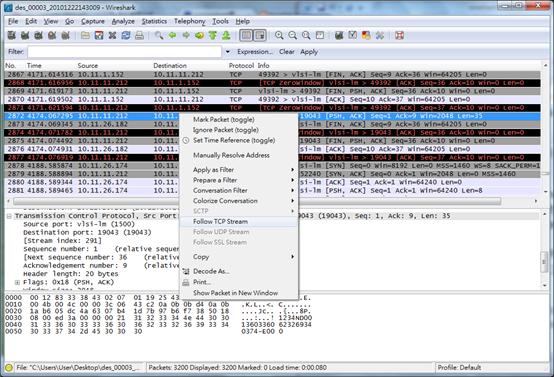Choose Print... in context menu

[x=202, y=282]
